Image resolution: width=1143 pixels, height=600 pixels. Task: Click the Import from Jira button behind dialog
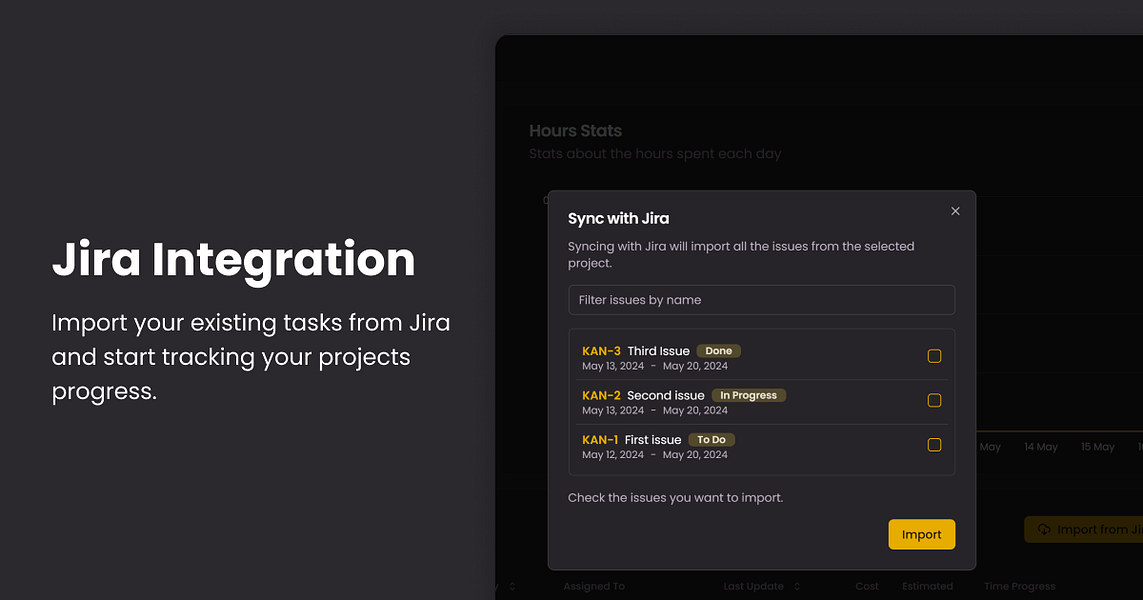[x=1085, y=529]
